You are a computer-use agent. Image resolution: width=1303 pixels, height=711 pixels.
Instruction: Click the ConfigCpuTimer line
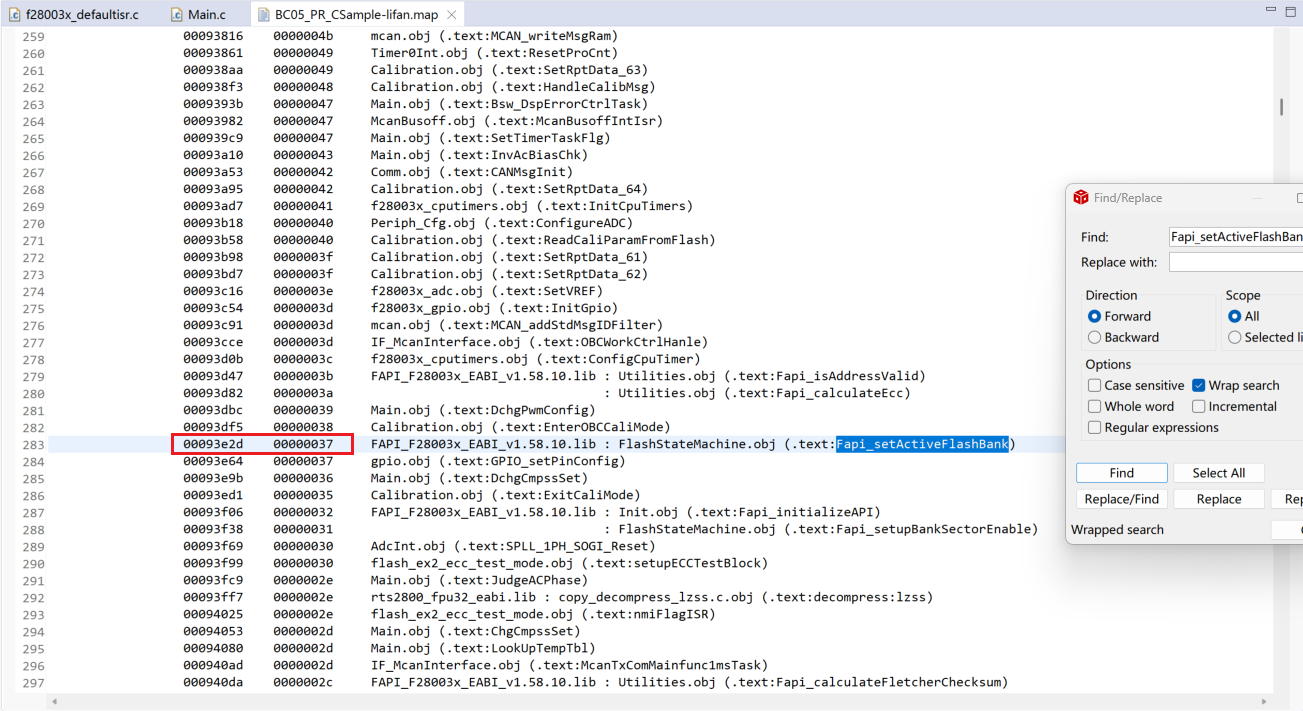pos(535,359)
